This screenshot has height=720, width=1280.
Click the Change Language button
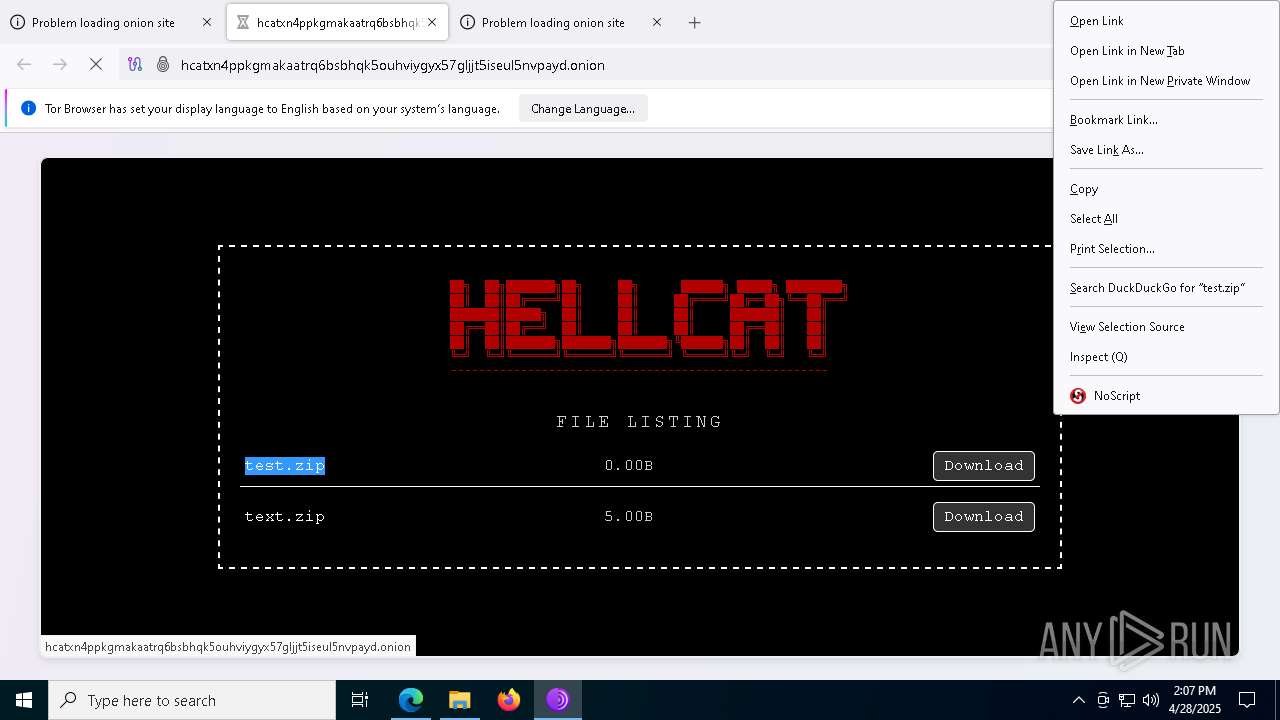(583, 109)
